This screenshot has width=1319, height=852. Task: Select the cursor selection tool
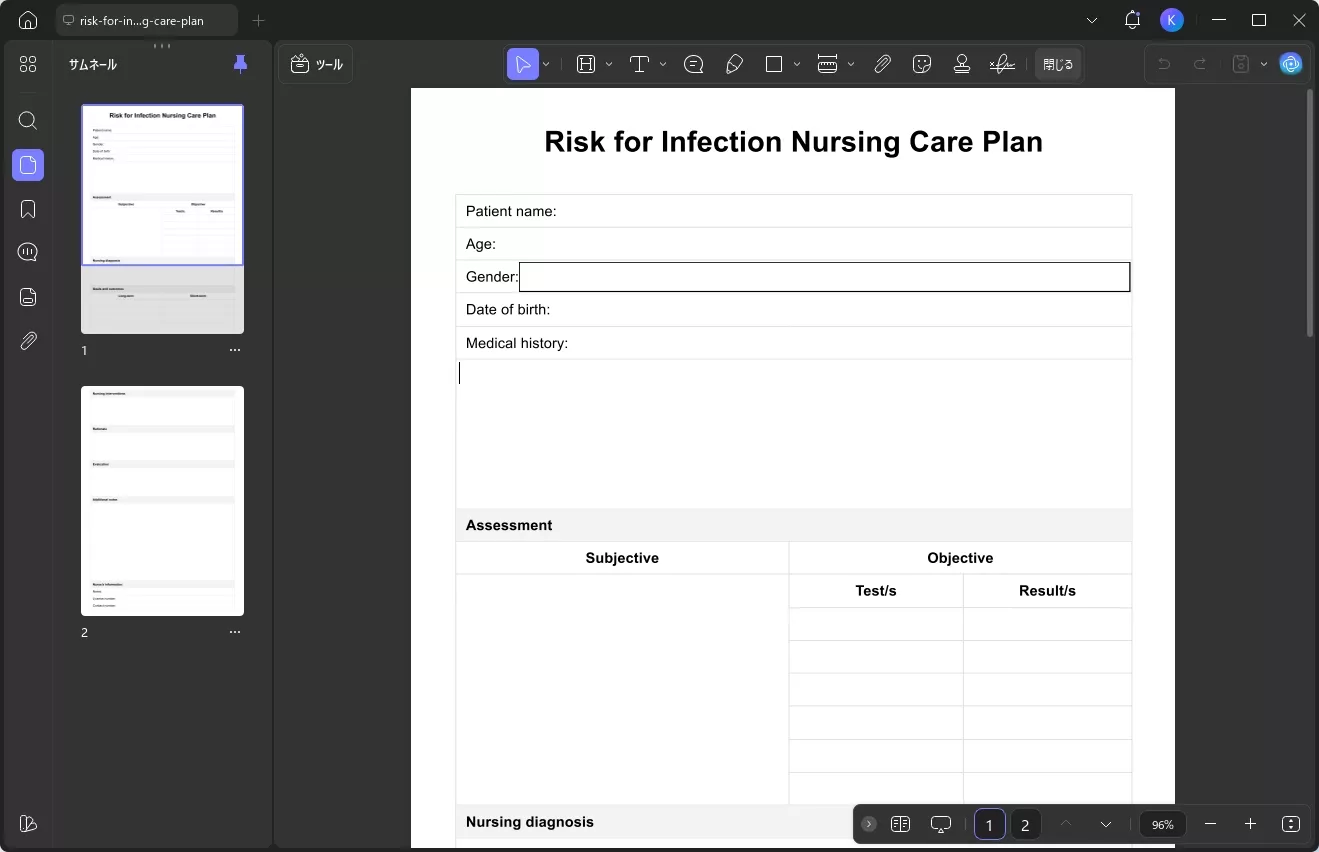coord(522,64)
